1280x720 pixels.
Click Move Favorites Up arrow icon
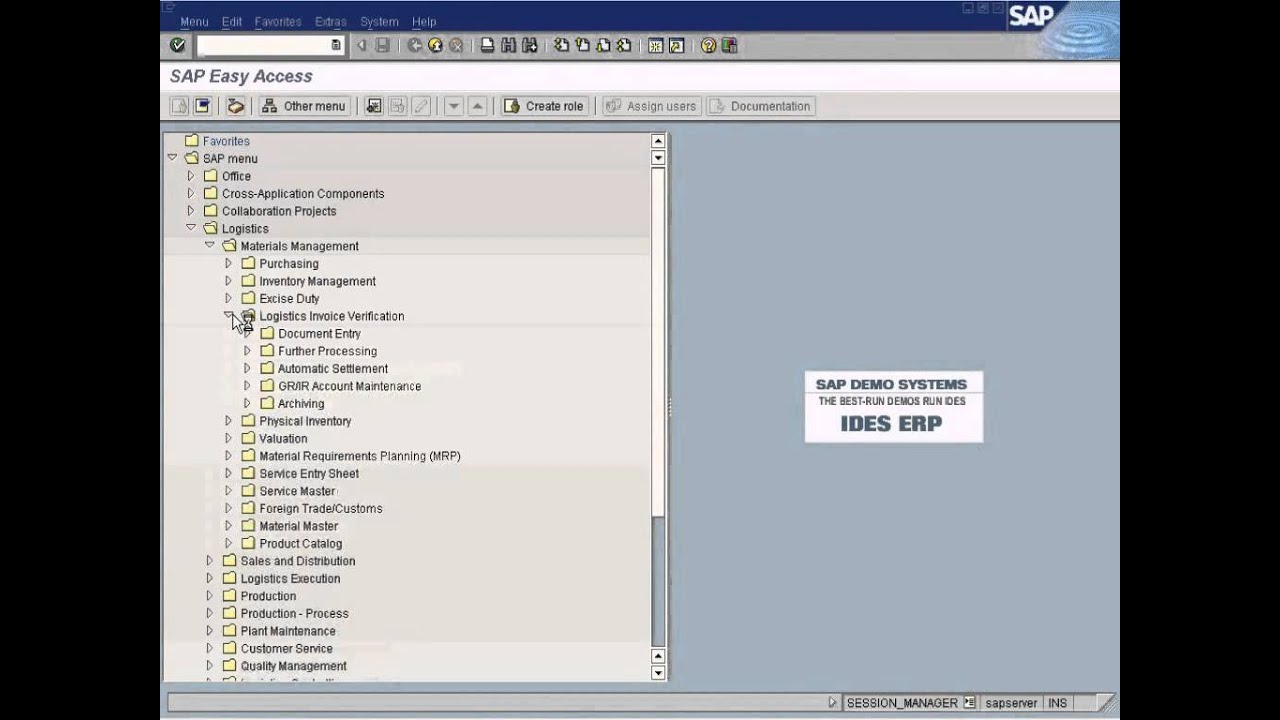[477, 106]
